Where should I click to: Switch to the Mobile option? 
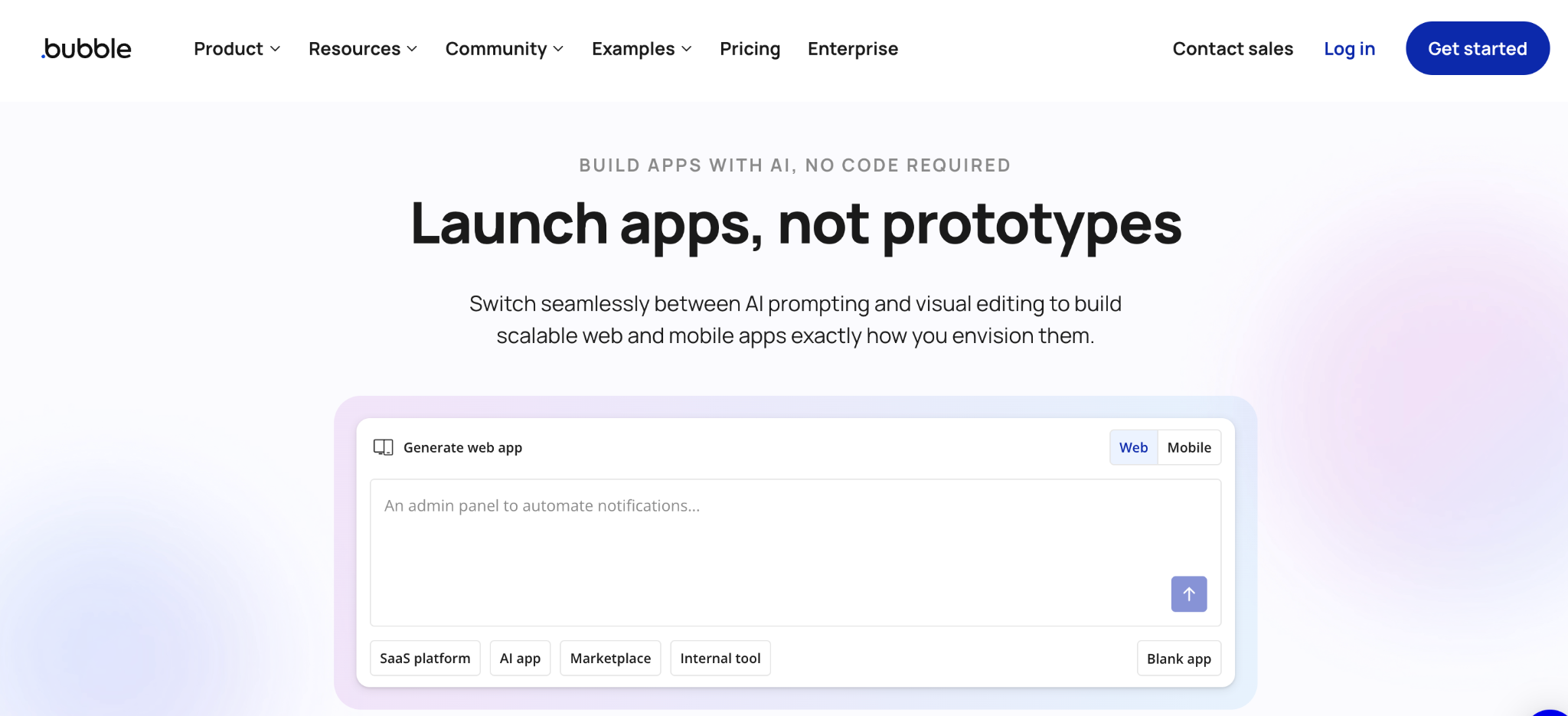pos(1189,447)
